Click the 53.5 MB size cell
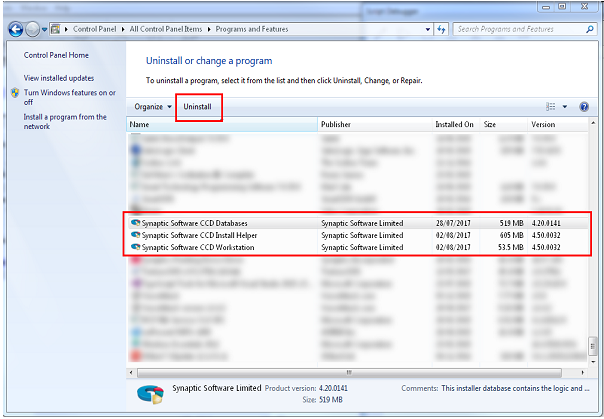 click(510, 247)
